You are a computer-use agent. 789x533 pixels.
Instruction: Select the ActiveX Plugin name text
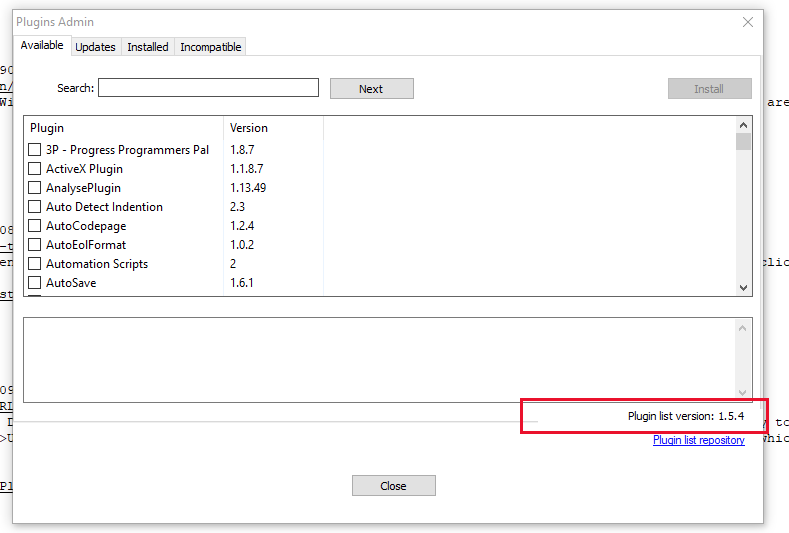click(85, 169)
